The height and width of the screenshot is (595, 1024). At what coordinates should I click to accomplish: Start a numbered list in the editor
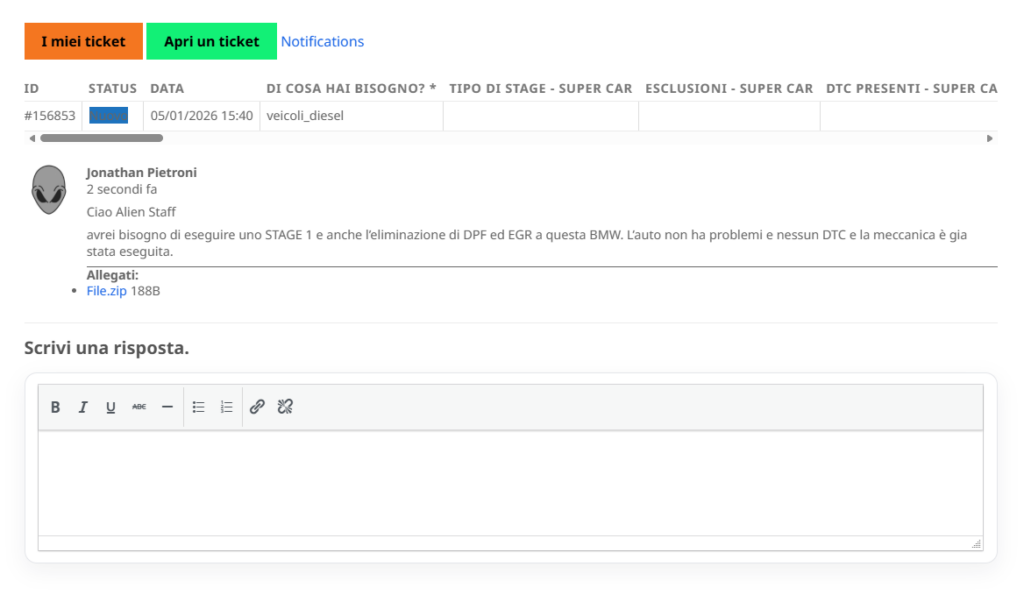(x=227, y=407)
